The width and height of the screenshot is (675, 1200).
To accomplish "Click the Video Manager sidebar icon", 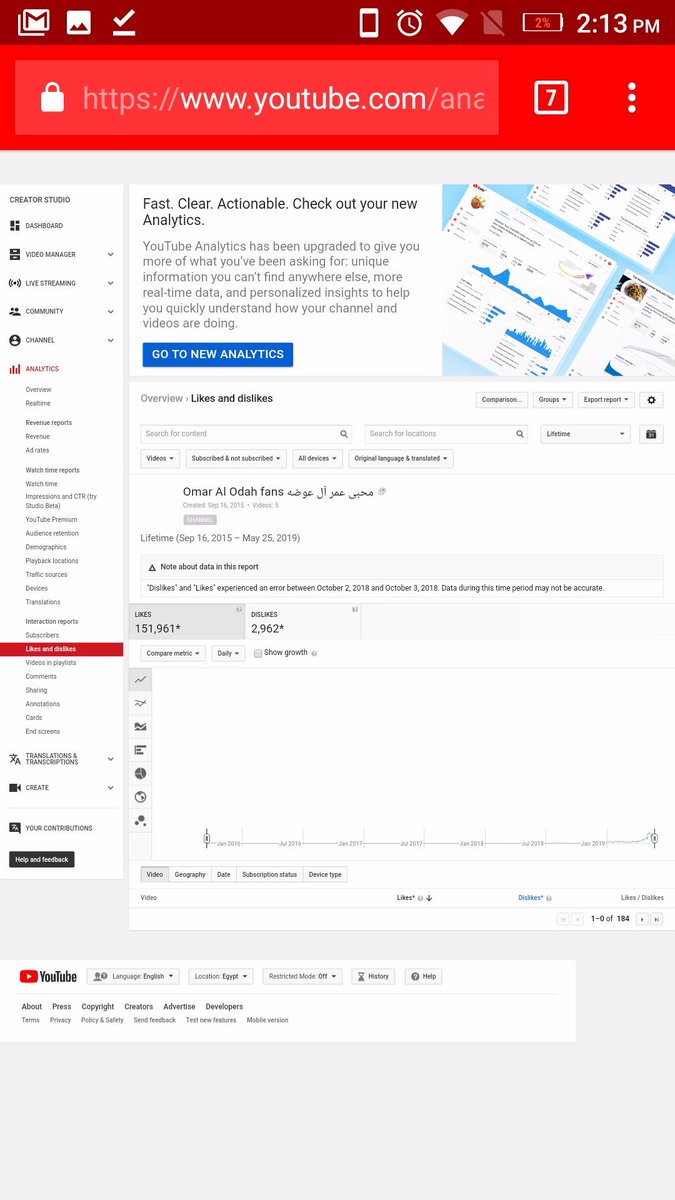I will (x=15, y=255).
